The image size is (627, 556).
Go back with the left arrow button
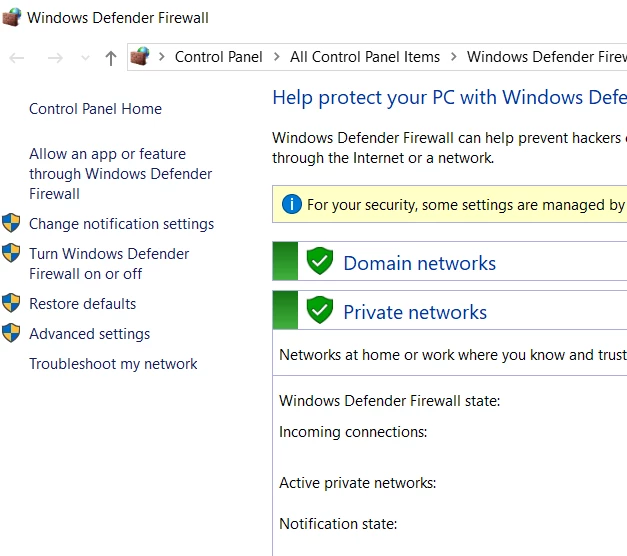pyautogui.click(x=17, y=58)
